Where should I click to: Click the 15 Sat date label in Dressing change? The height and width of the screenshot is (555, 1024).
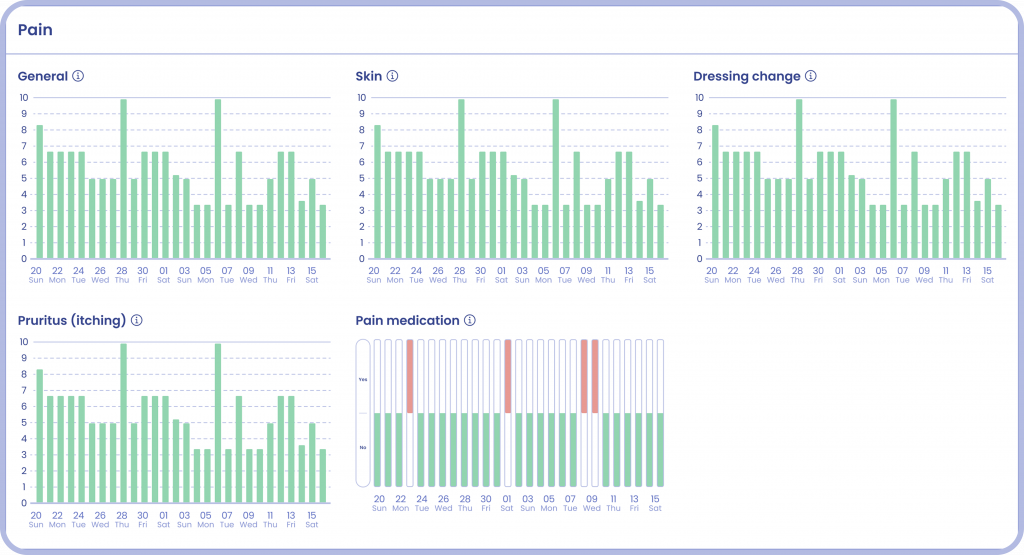click(x=988, y=274)
